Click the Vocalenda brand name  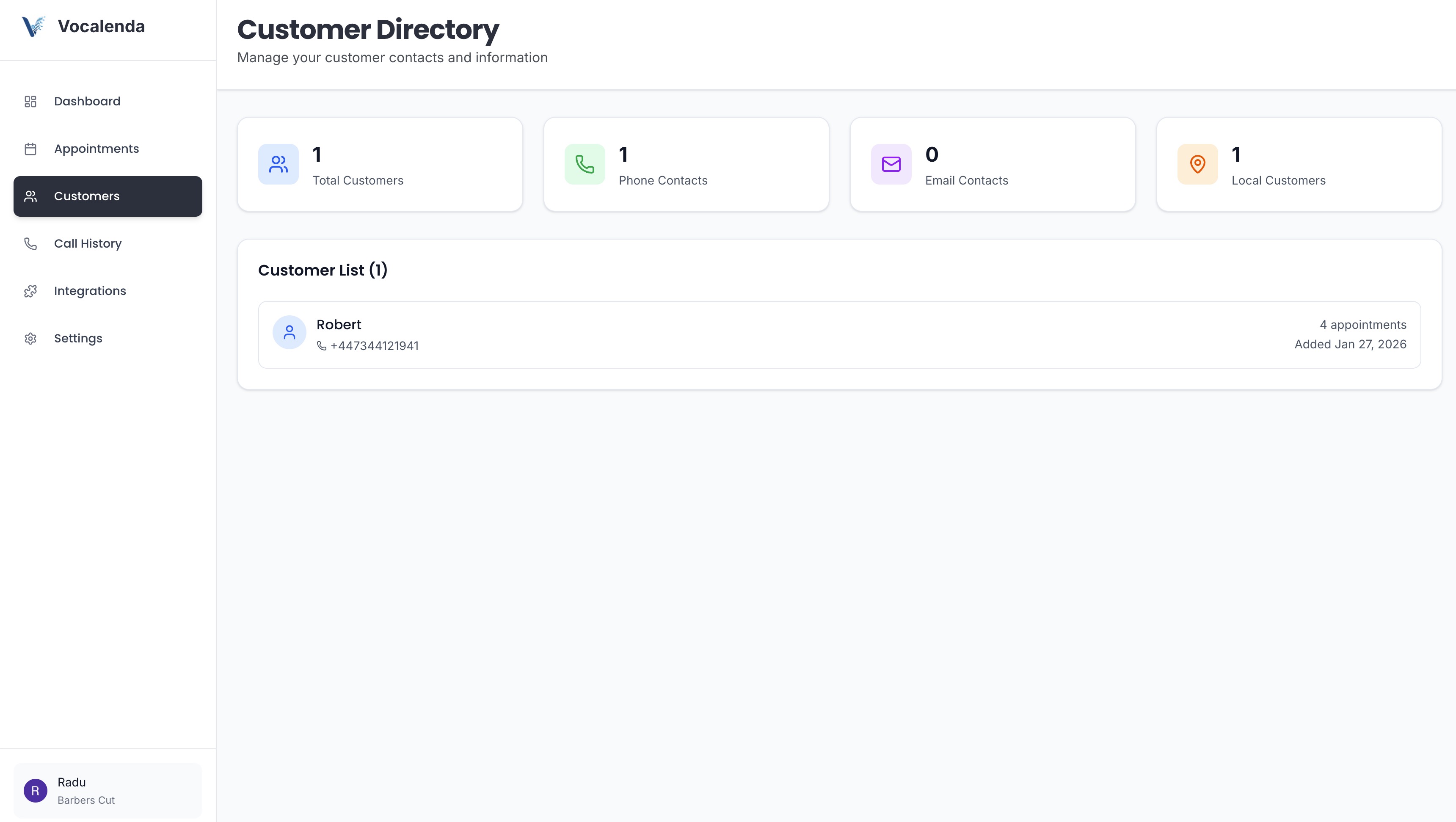101,27
